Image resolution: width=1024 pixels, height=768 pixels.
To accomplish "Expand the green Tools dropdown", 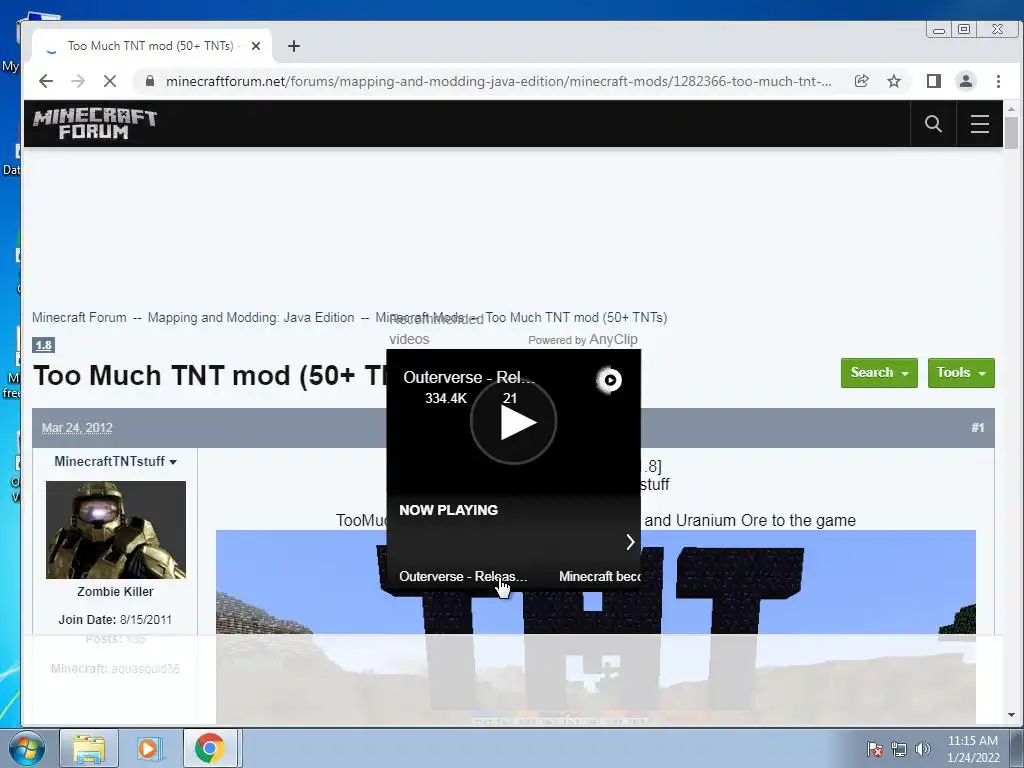I will pos(961,373).
